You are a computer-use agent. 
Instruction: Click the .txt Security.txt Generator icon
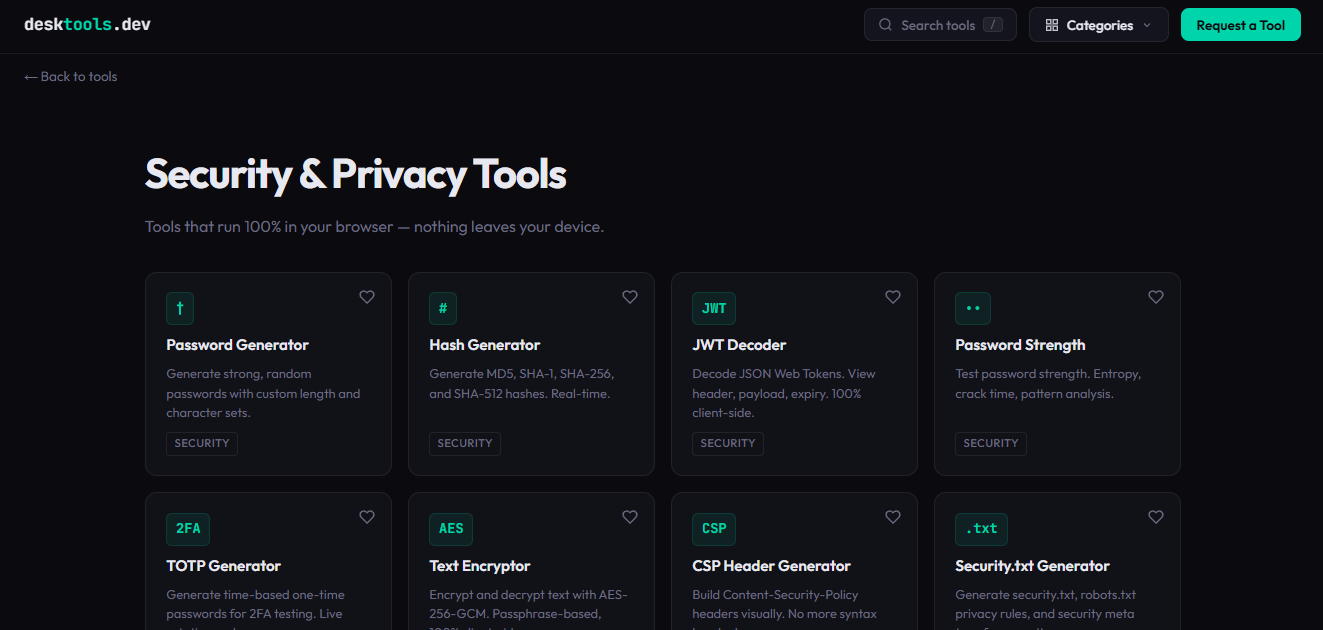coord(981,528)
